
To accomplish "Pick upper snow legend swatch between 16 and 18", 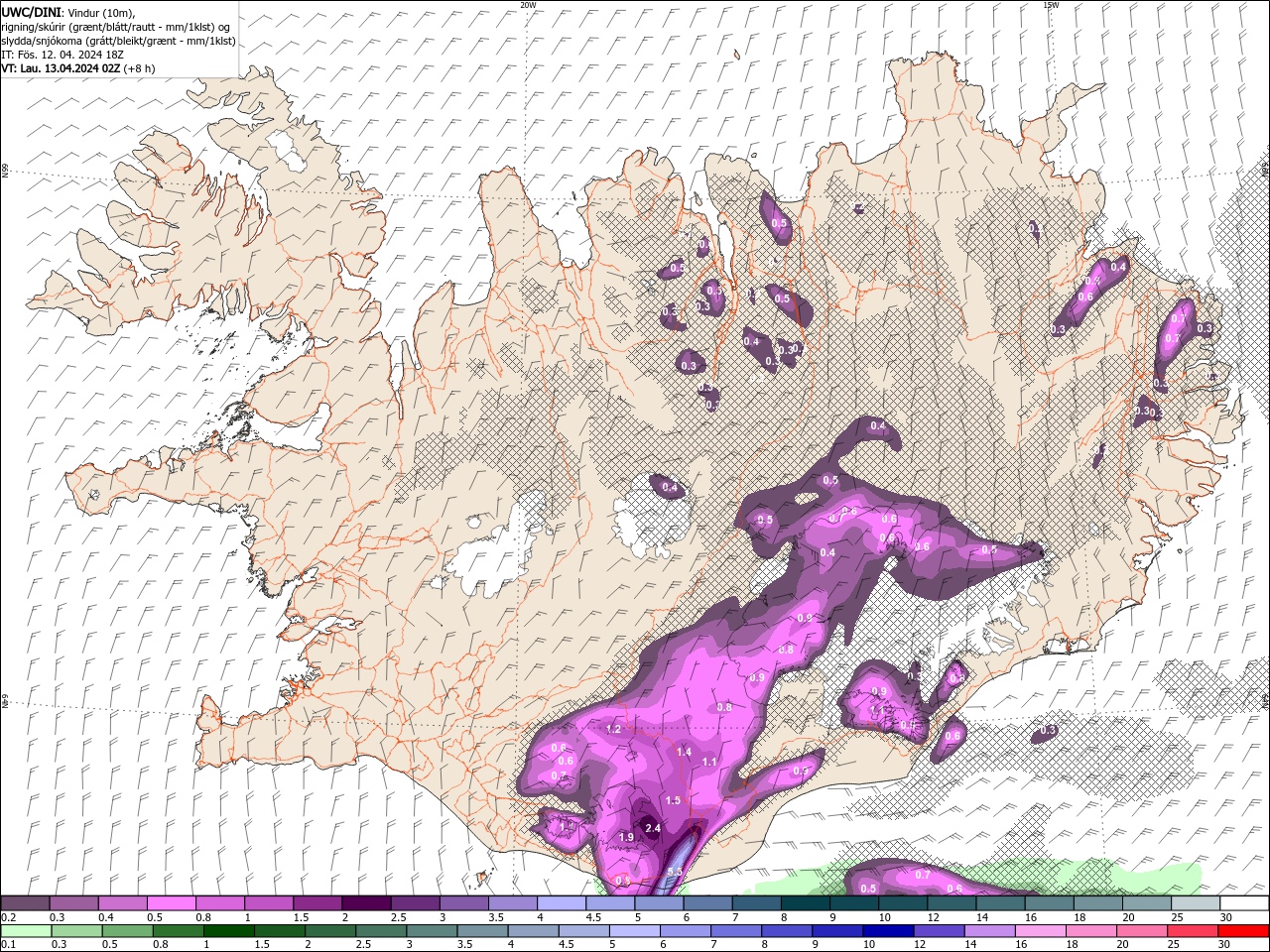I will (1050, 903).
